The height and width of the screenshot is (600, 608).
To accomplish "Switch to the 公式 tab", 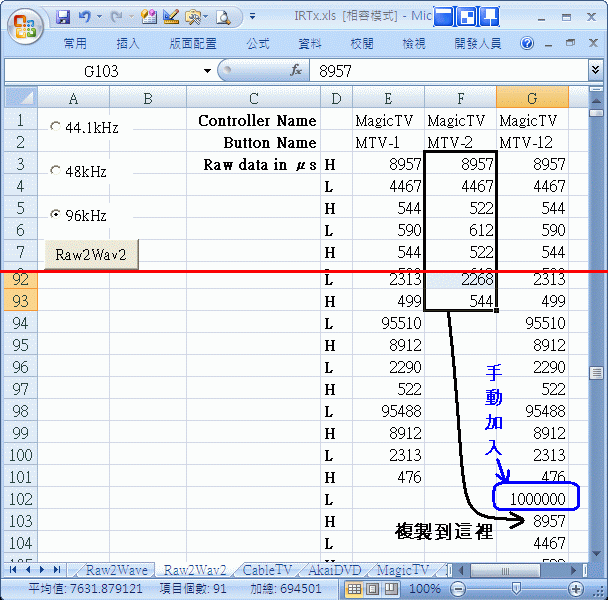I will (257, 43).
